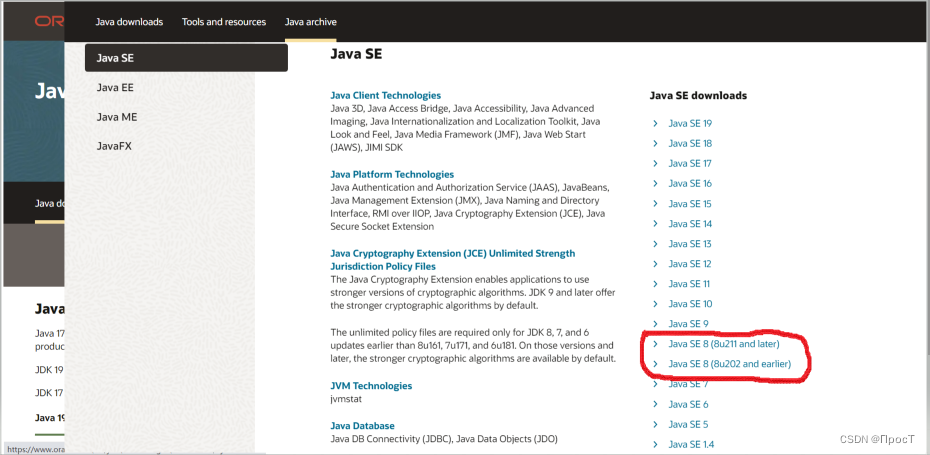This screenshot has width=930, height=455.
Task: Click the chevron beside Java SE 7
Action: click(655, 384)
